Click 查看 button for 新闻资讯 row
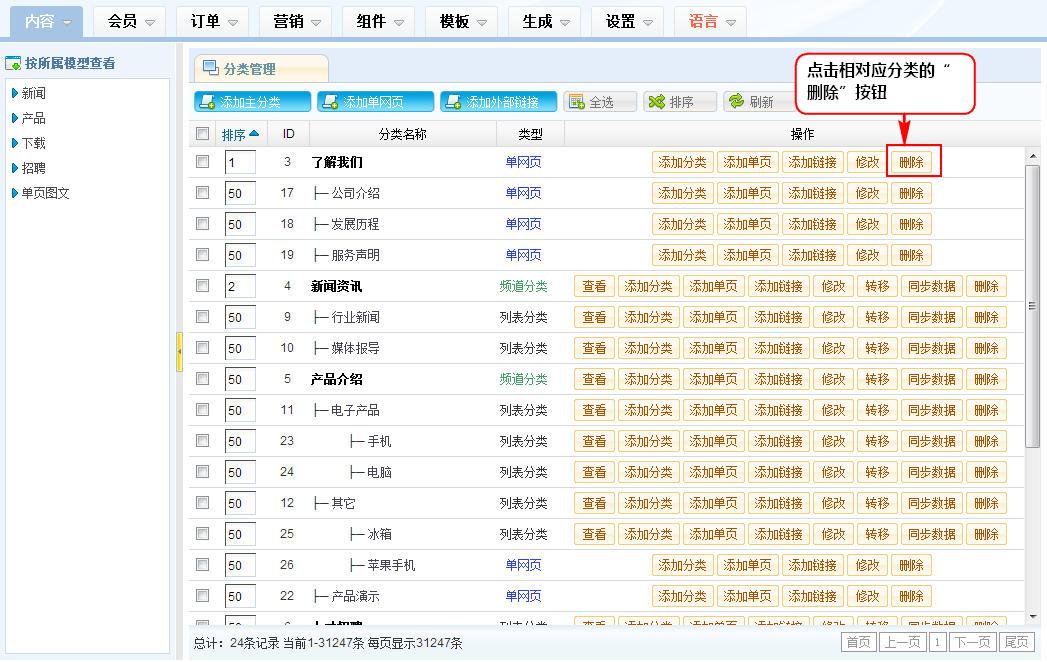 point(594,286)
